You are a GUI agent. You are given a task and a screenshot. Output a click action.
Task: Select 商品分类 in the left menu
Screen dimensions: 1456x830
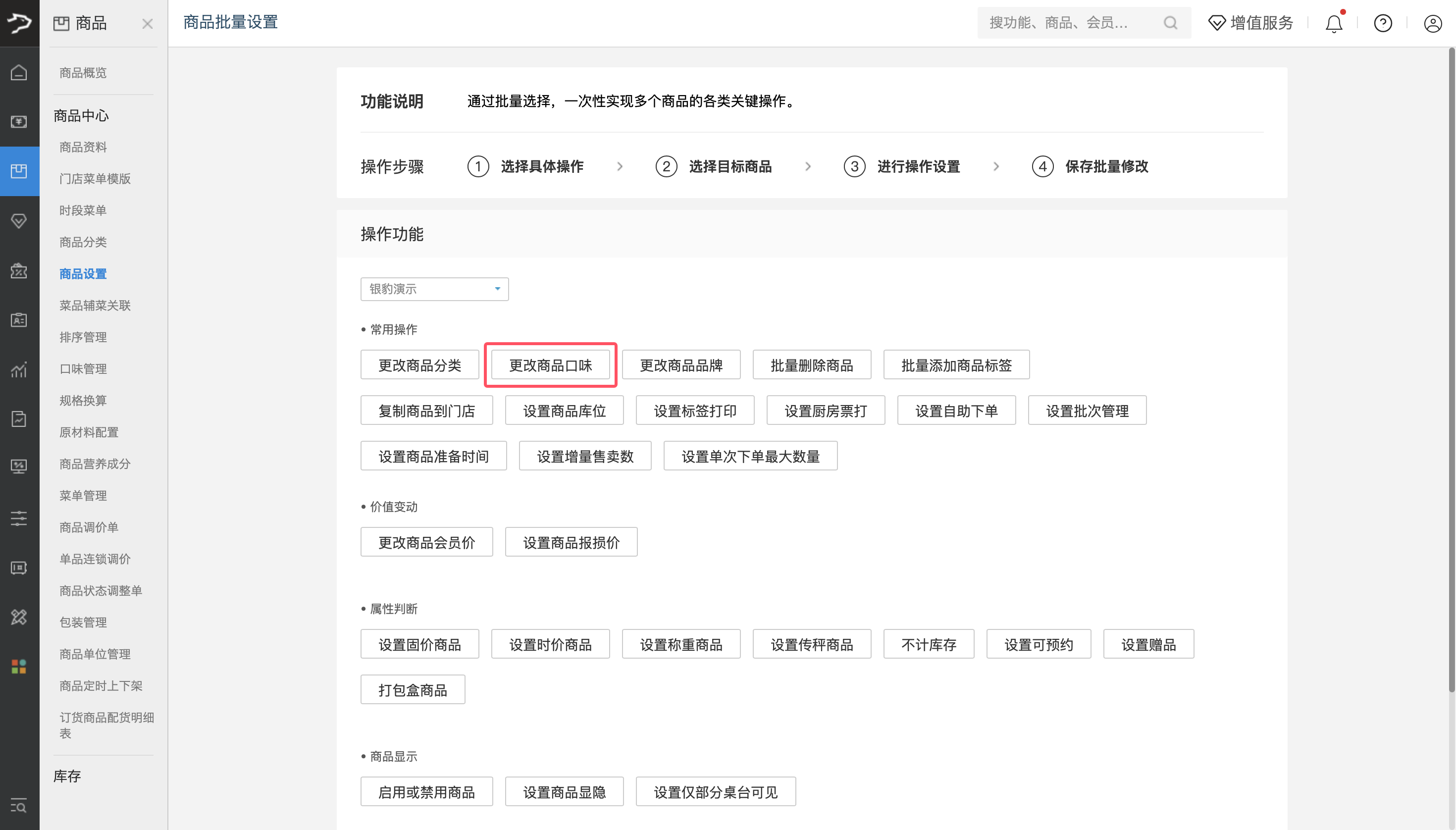pyautogui.click(x=83, y=242)
